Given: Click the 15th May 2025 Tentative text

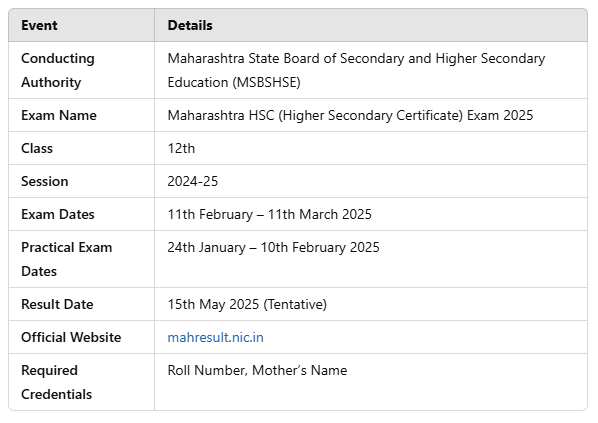Looking at the screenshot, I should click(247, 304).
